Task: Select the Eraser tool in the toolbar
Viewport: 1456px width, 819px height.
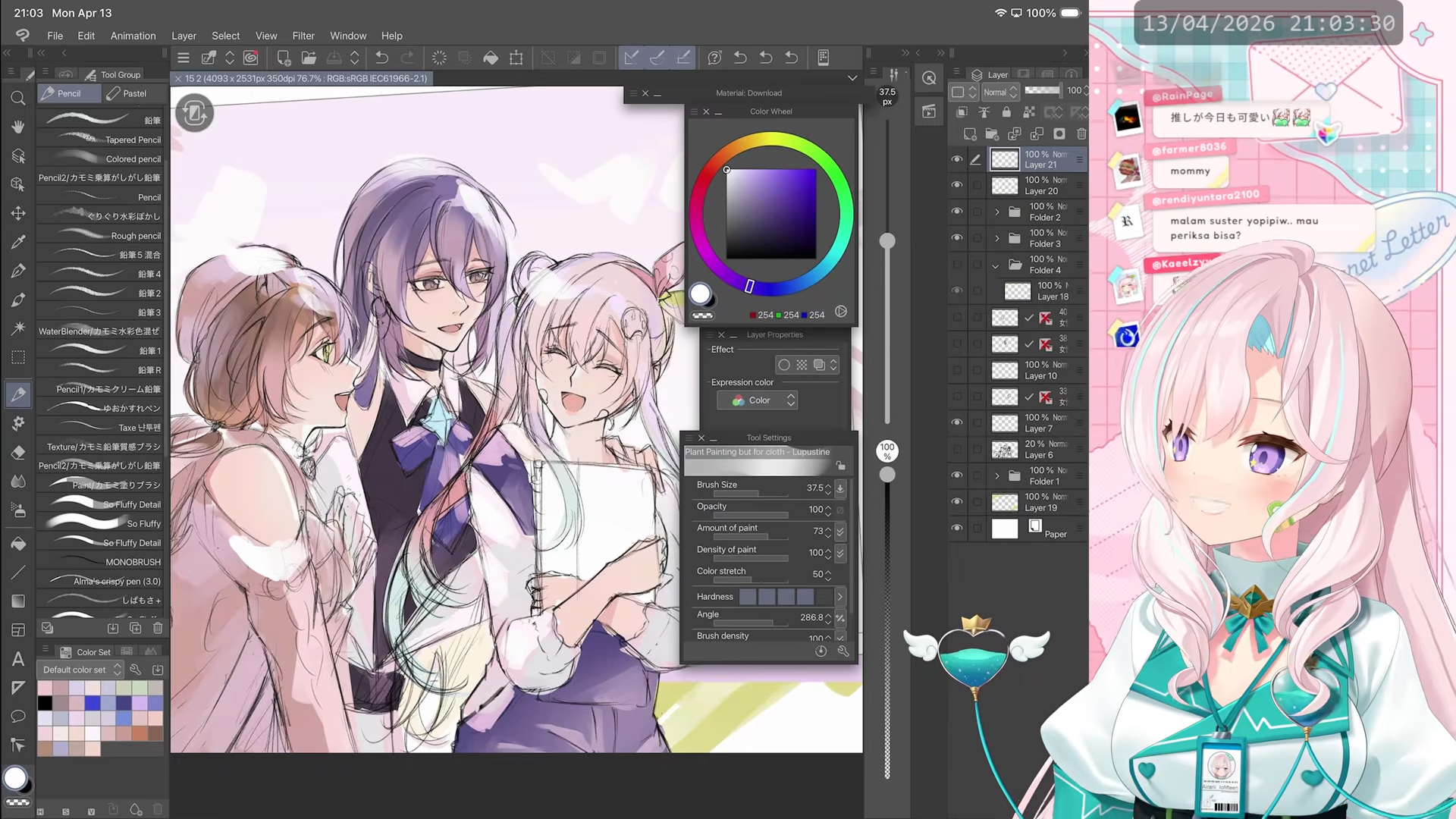Action: click(x=18, y=453)
